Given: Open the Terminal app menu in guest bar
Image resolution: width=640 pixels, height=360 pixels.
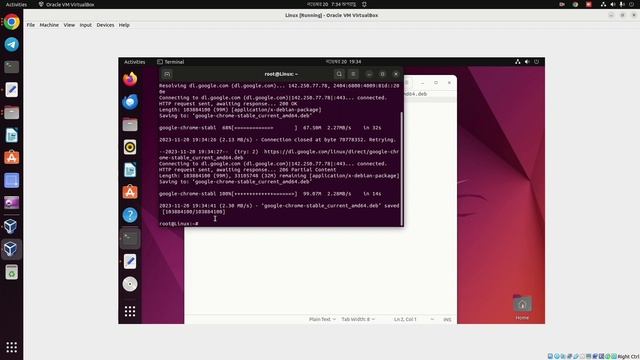Looking at the screenshot, I should [x=171, y=62].
